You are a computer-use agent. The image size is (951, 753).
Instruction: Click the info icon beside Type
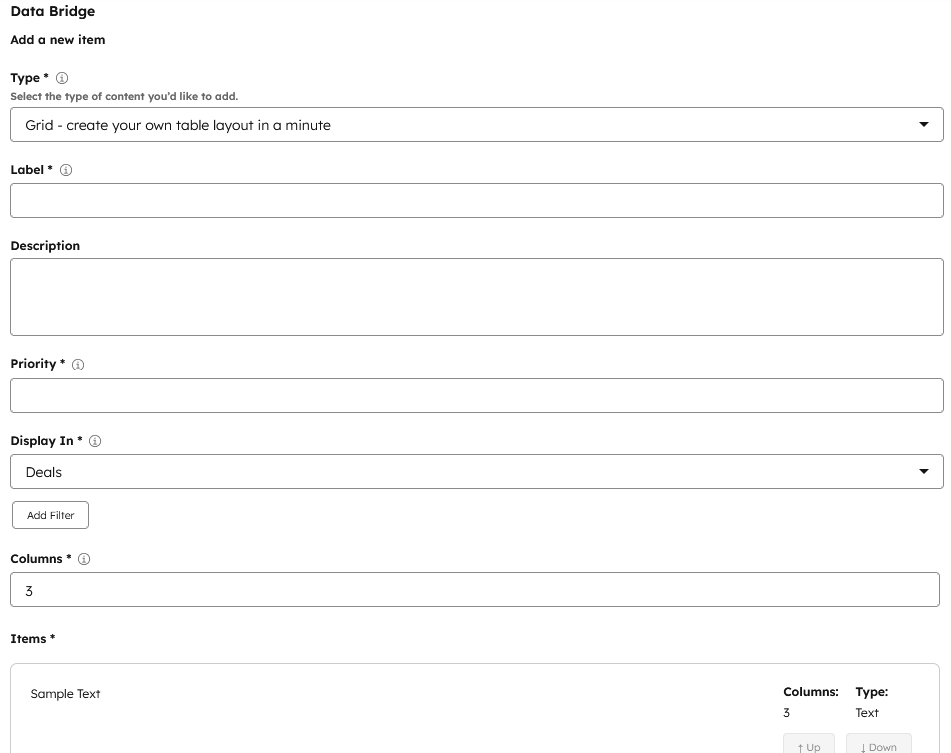pos(62,78)
